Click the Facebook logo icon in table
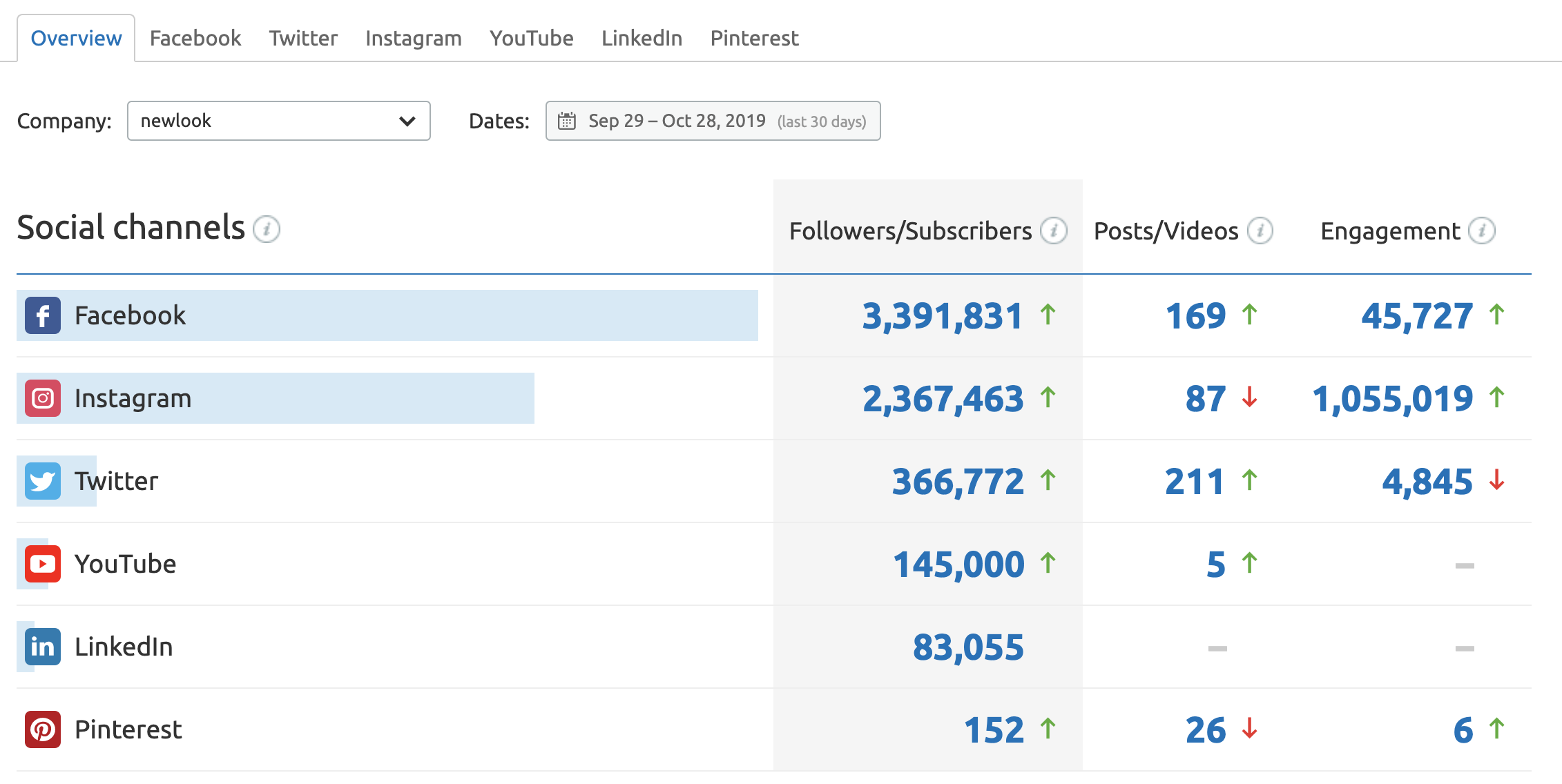The image size is (1562, 784). click(43, 315)
